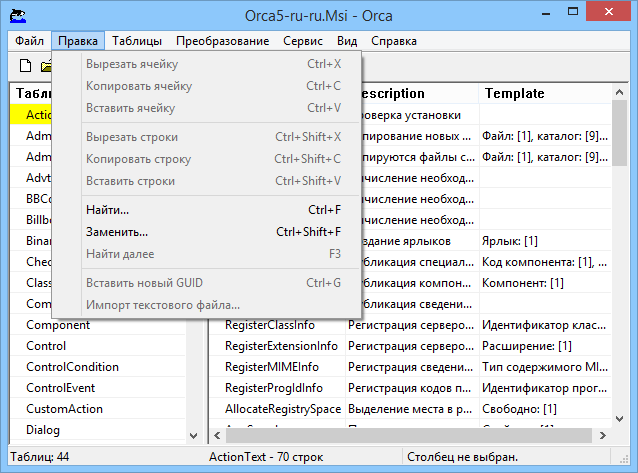
Task: Click the 'Таблиц: 44' status bar entry
Action: tap(40, 457)
